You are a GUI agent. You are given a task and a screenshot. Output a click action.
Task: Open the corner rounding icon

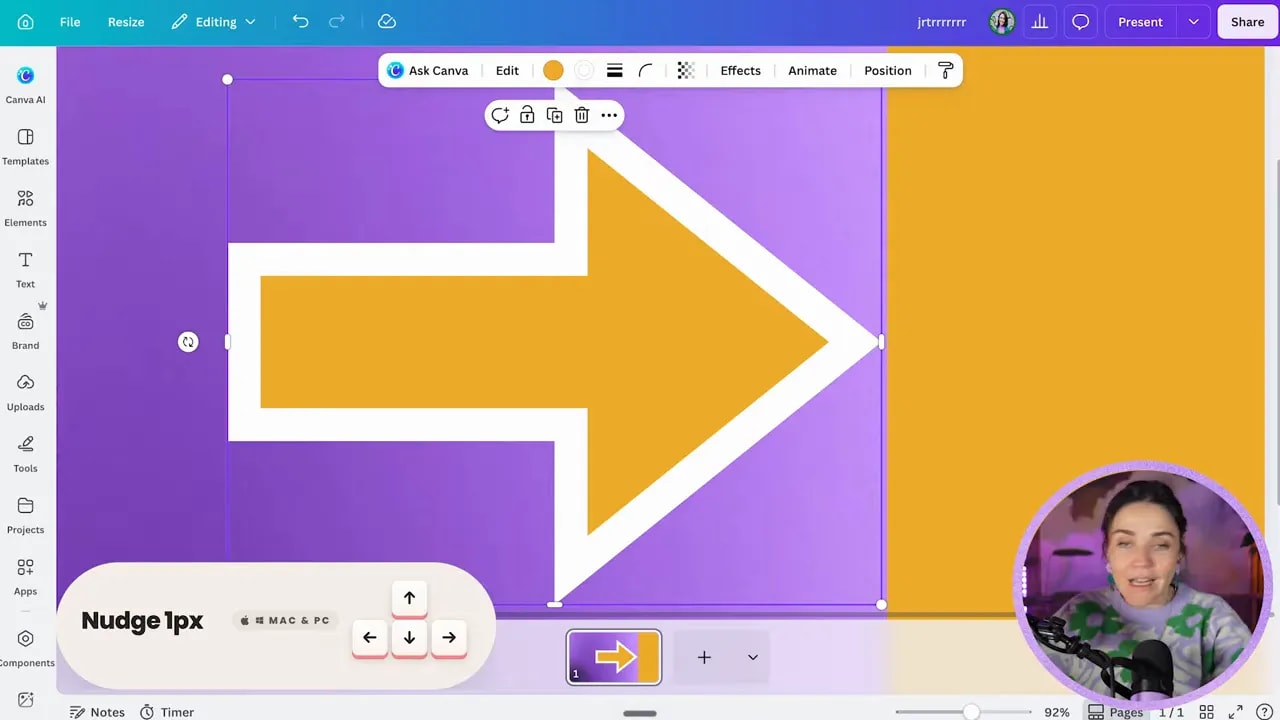coord(646,70)
